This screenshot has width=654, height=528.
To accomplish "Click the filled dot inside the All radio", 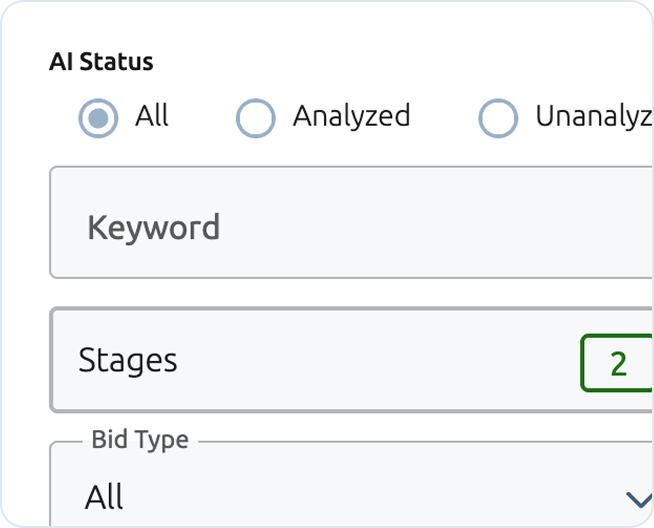I will pos(98,118).
